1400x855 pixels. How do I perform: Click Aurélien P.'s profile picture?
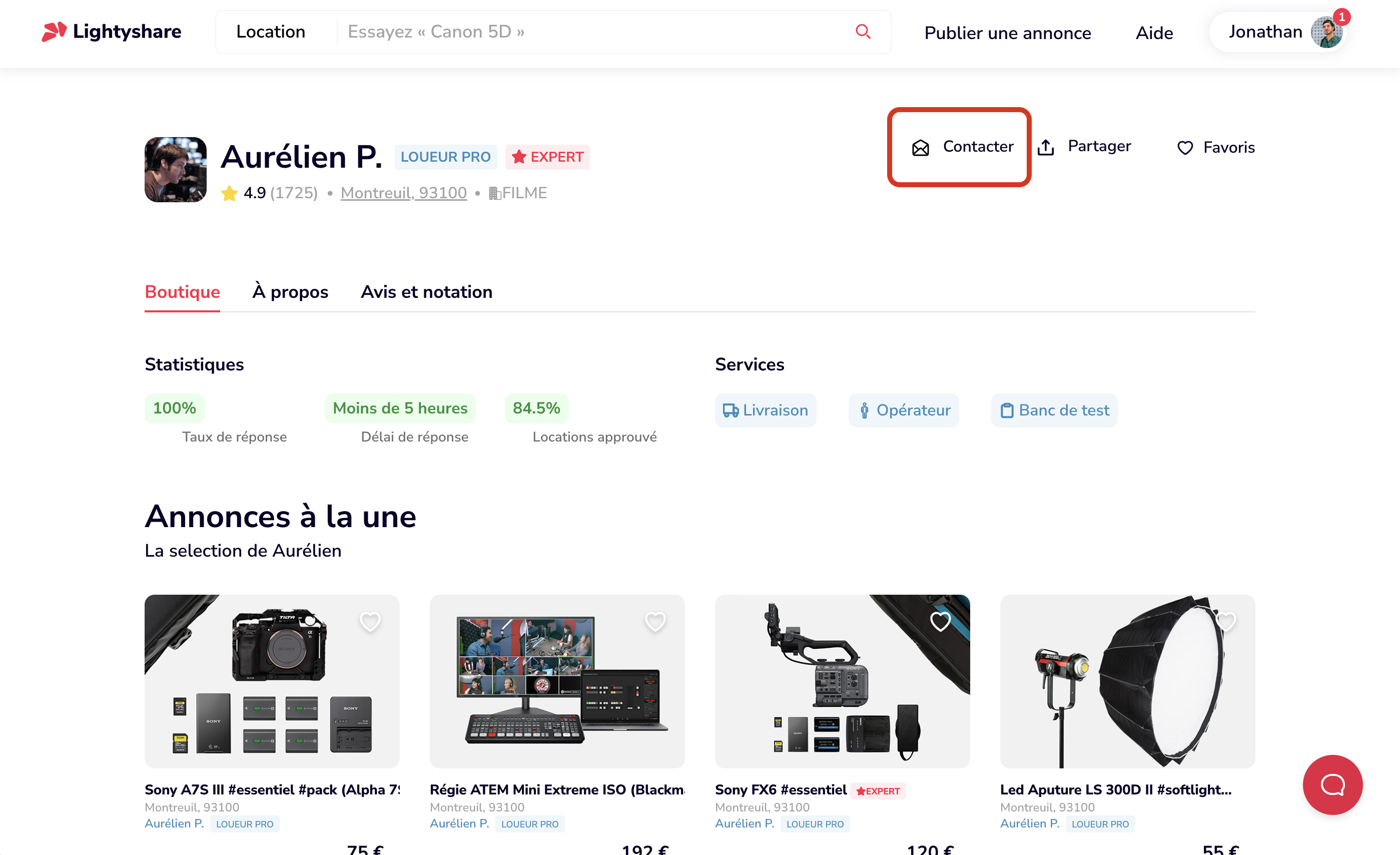pos(176,169)
